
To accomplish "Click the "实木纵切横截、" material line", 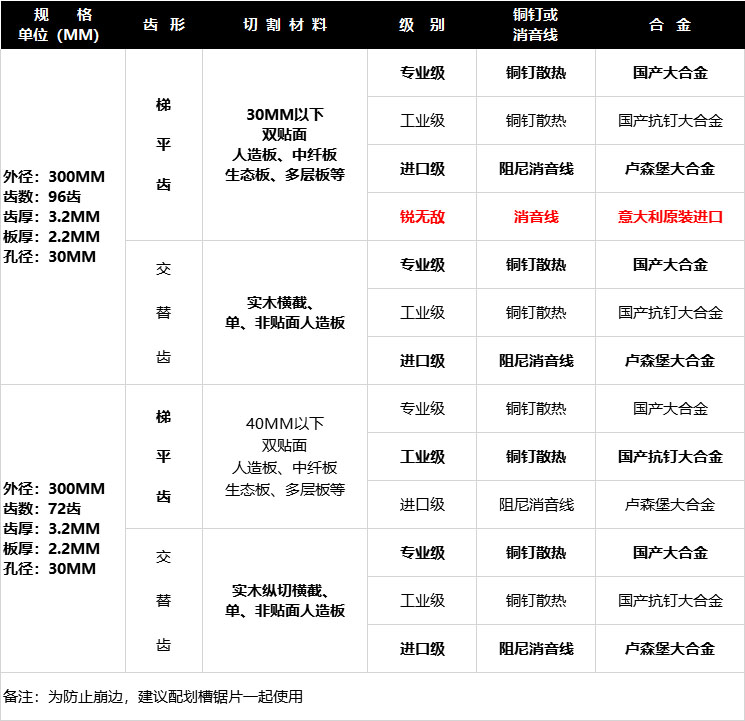I will 280,591.
